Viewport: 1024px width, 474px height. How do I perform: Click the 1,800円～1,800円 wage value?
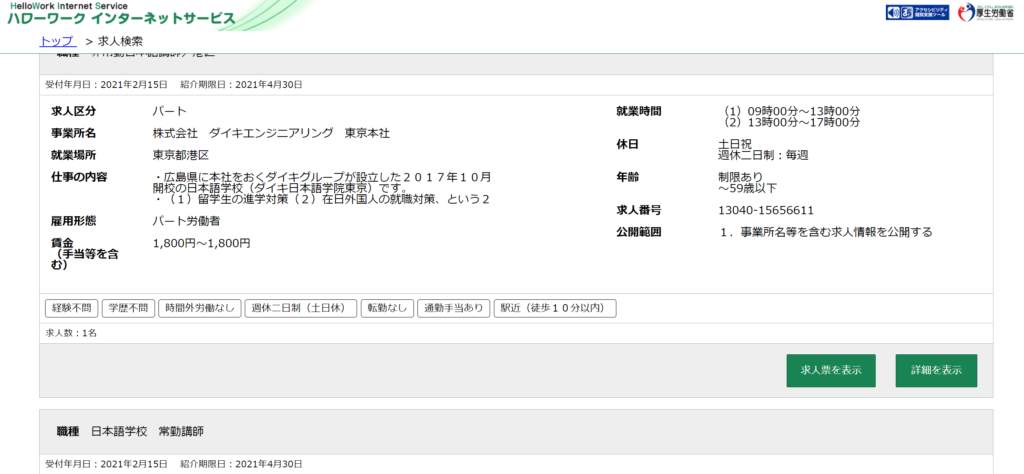coord(201,243)
